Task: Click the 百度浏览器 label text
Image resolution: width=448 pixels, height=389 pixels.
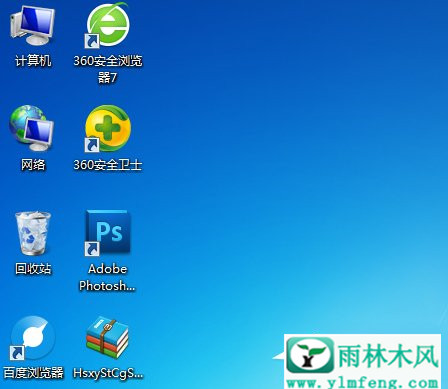Action: pos(33,373)
